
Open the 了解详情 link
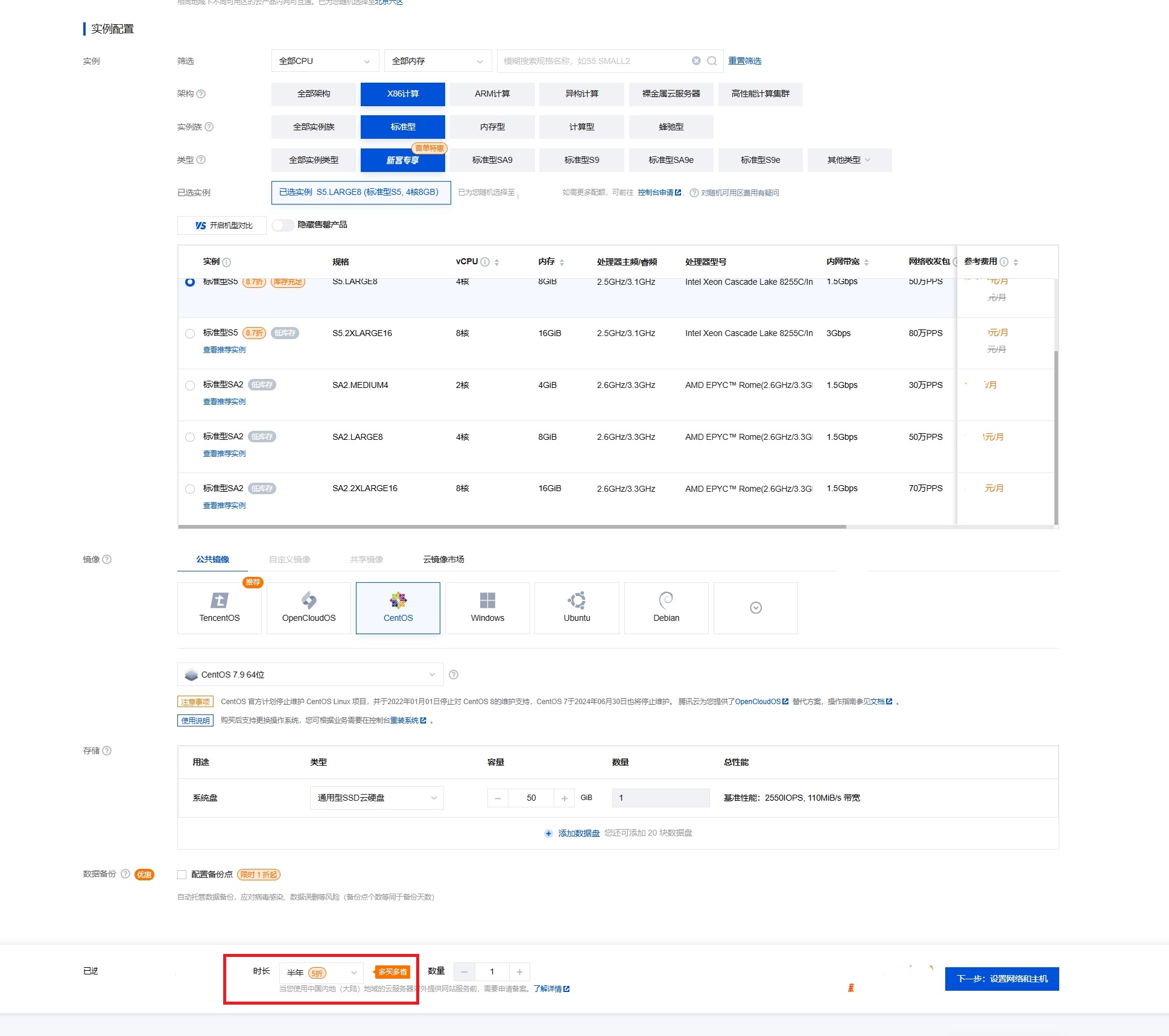[x=551, y=989]
